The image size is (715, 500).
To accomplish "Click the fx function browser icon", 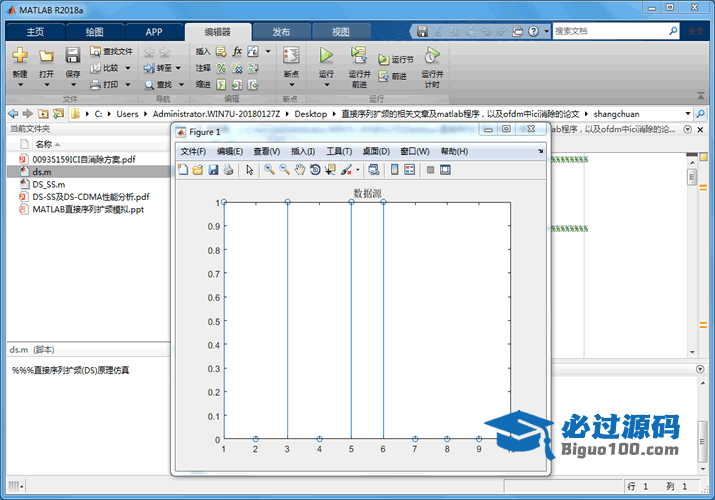I will pyautogui.click(x=237, y=51).
